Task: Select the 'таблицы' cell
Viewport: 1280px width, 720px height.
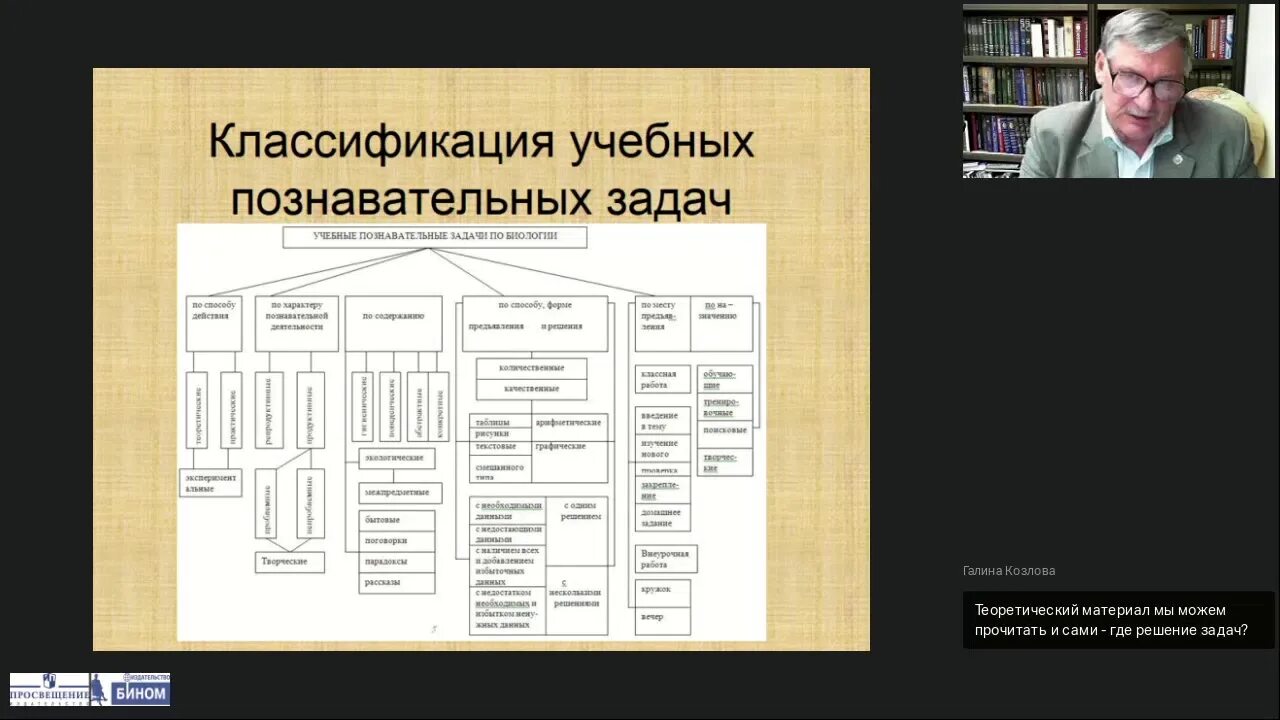Action: click(500, 421)
